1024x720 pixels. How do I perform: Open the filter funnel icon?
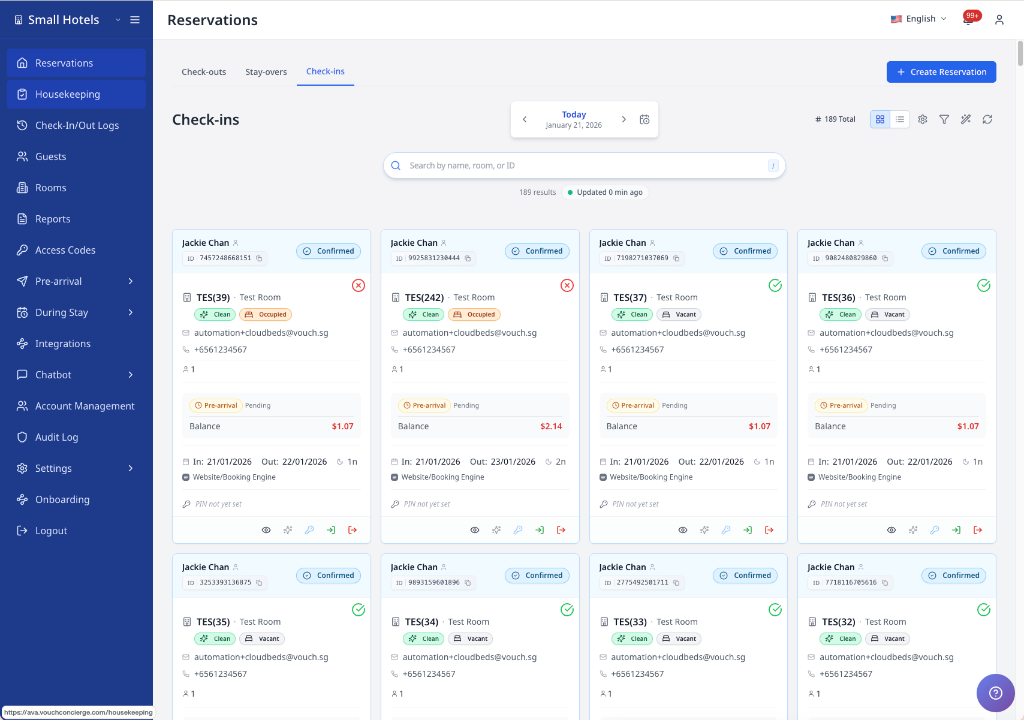[944, 119]
